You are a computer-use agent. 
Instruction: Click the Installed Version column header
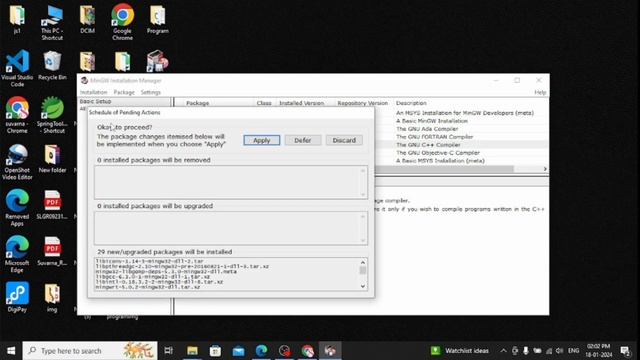click(x=302, y=103)
